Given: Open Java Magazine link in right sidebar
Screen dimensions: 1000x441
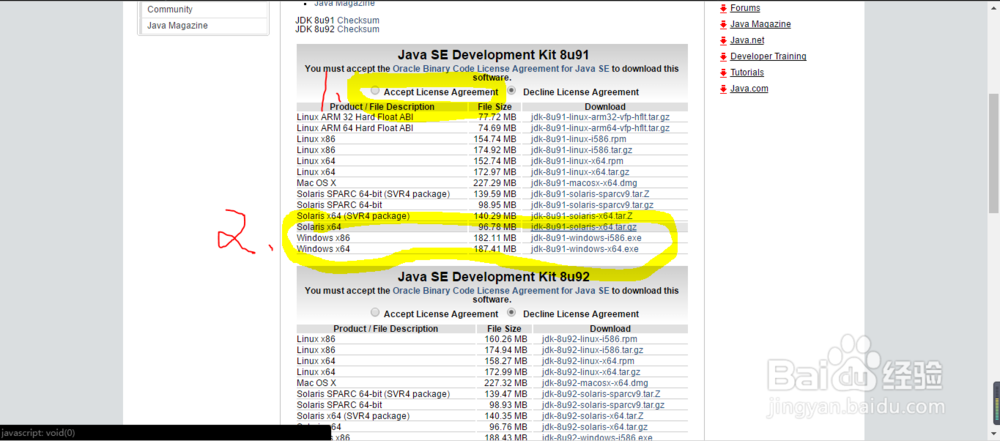Looking at the screenshot, I should pos(760,24).
